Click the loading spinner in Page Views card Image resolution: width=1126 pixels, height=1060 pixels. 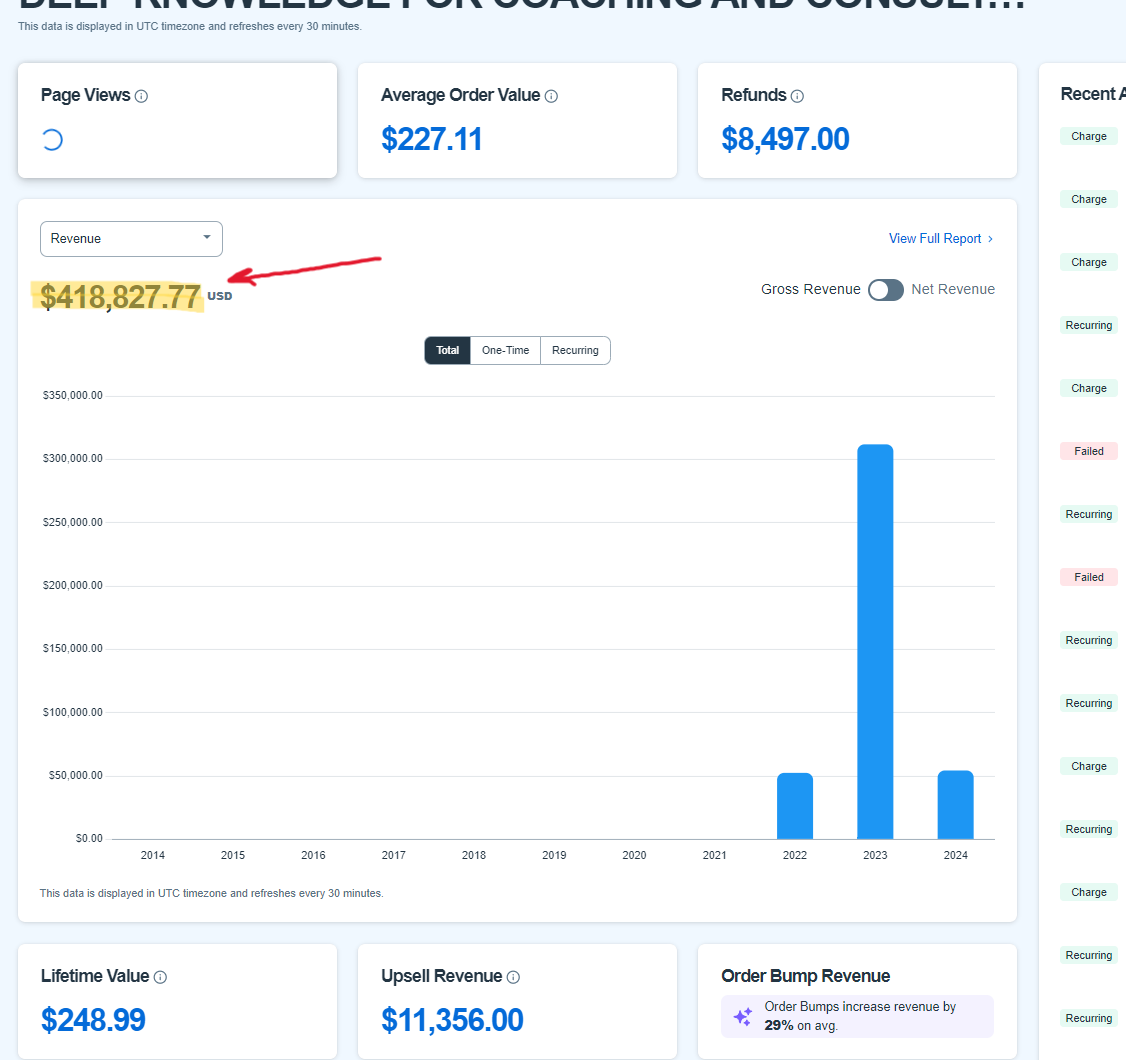tap(52, 140)
